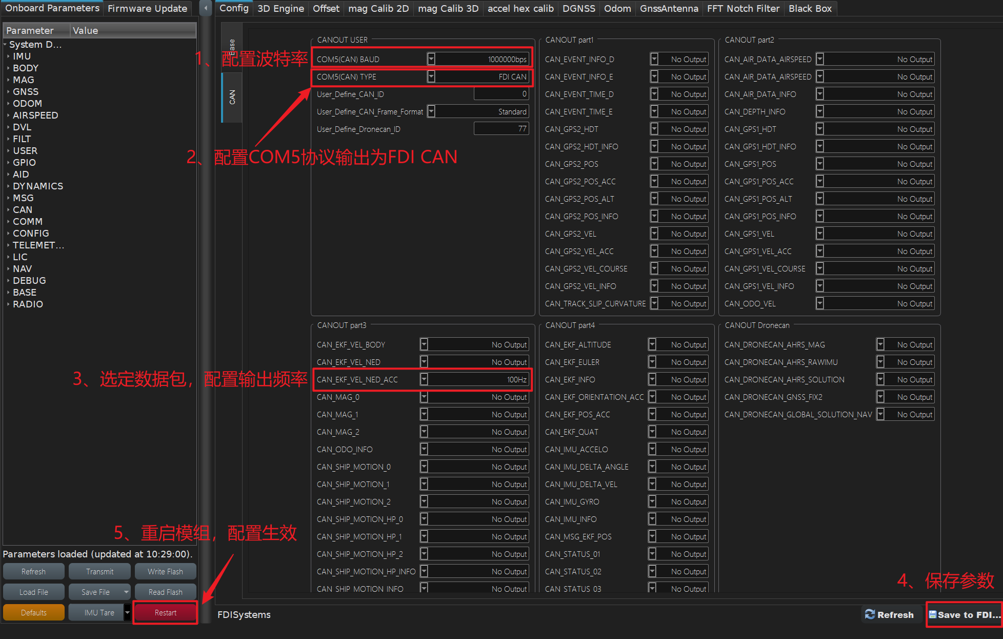Click the Transmit button
This screenshot has width=1003, height=639.
pyautogui.click(x=99, y=572)
